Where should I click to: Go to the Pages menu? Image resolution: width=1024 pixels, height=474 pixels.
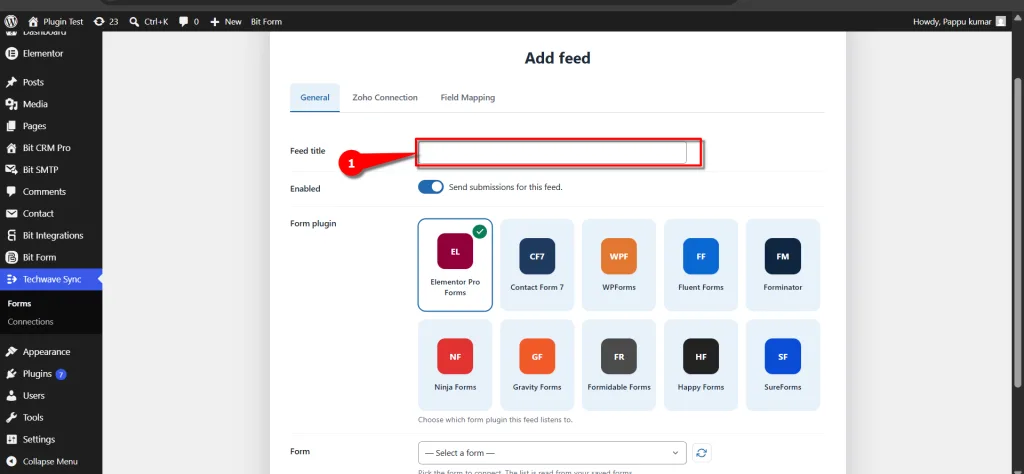click(x=51, y=126)
